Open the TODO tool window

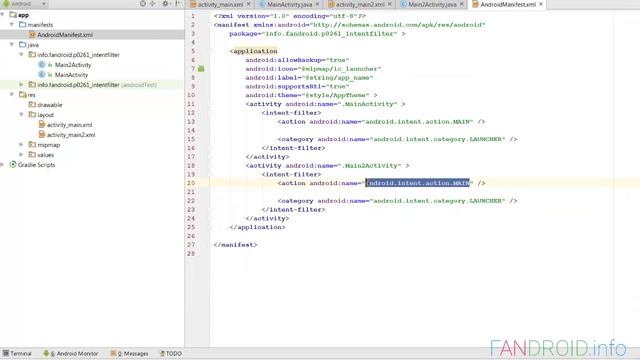pos(171,353)
